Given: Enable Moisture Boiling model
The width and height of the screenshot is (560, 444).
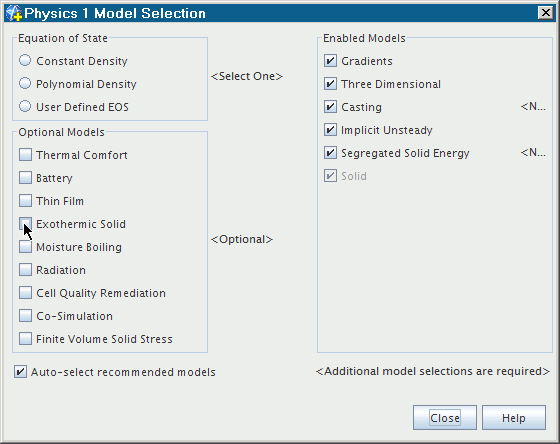Looking at the screenshot, I should (25, 247).
